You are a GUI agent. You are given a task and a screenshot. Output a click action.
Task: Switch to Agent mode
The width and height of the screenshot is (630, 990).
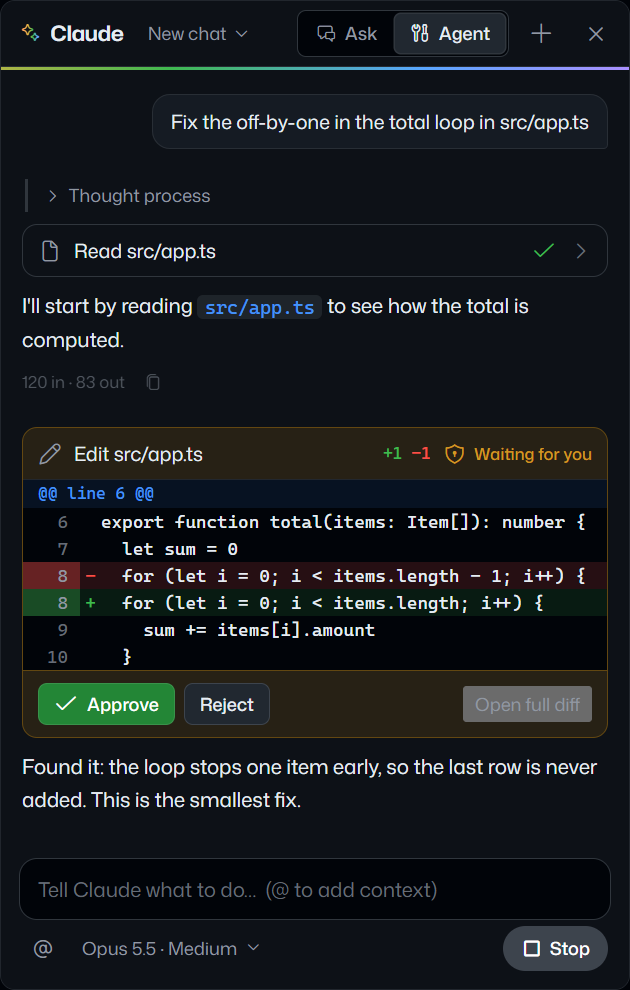tap(450, 33)
